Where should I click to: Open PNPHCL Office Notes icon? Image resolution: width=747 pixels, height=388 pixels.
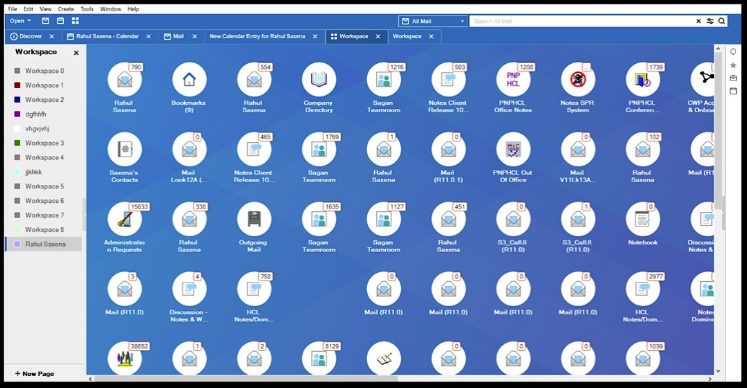pyautogui.click(x=513, y=80)
